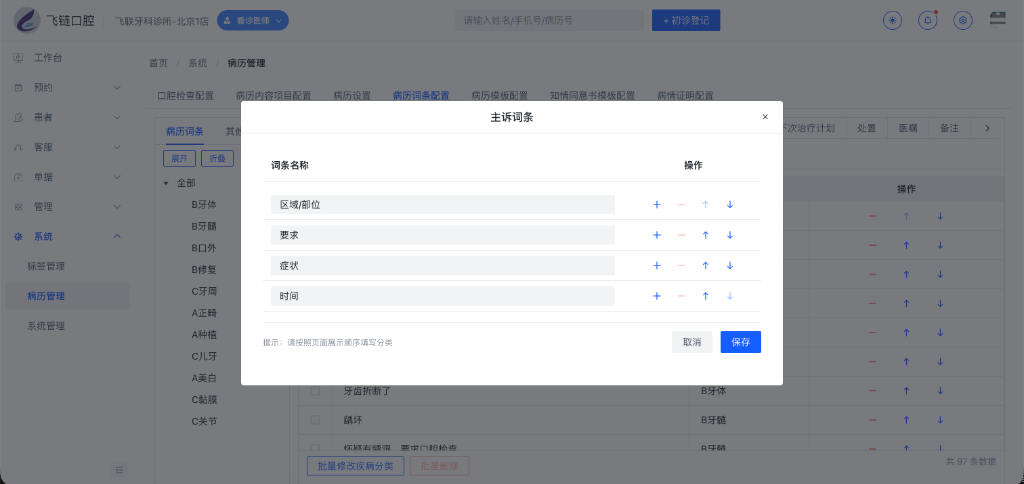This screenshot has width=1024, height=484.
Task: Move the 牙齿折断了 row up
Action: coord(906,391)
